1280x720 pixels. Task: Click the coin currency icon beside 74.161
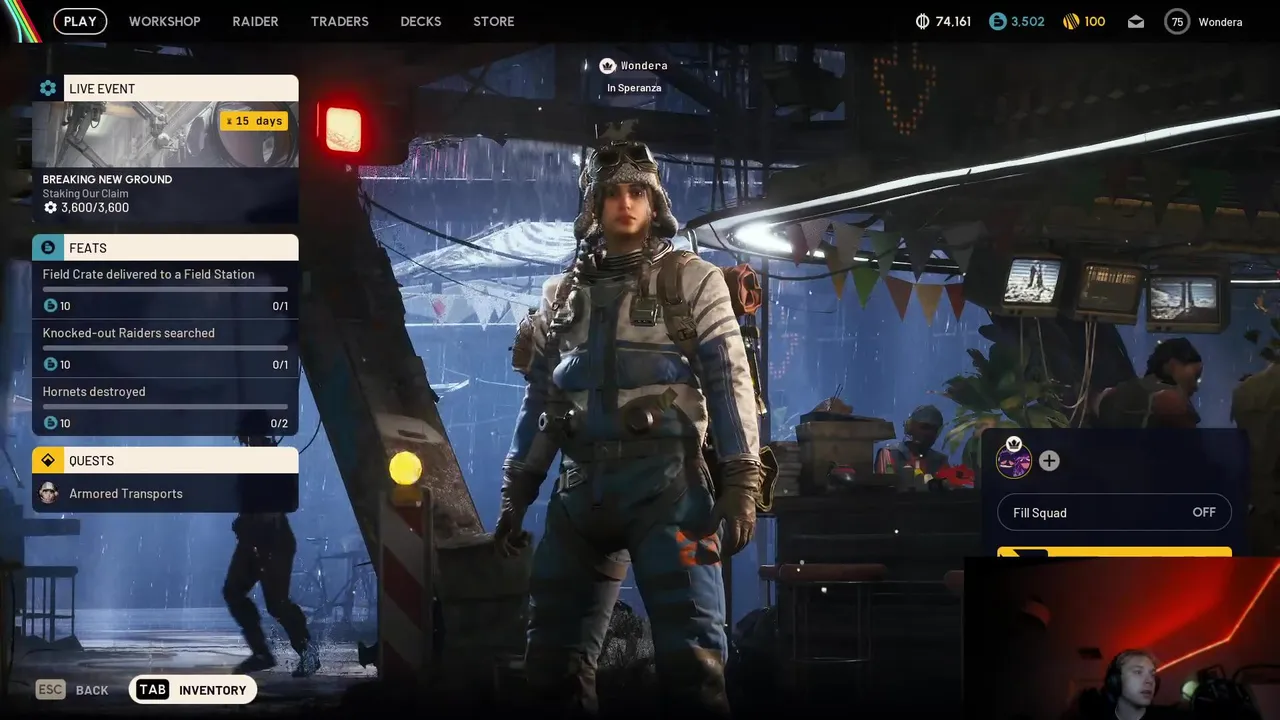coord(922,21)
